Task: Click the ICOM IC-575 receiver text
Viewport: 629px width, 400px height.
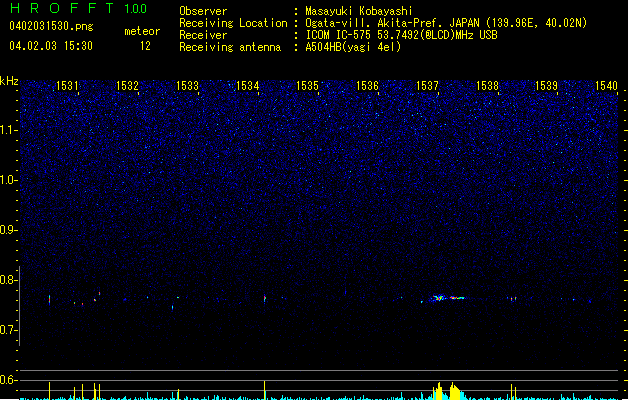Action: click(x=402, y=35)
